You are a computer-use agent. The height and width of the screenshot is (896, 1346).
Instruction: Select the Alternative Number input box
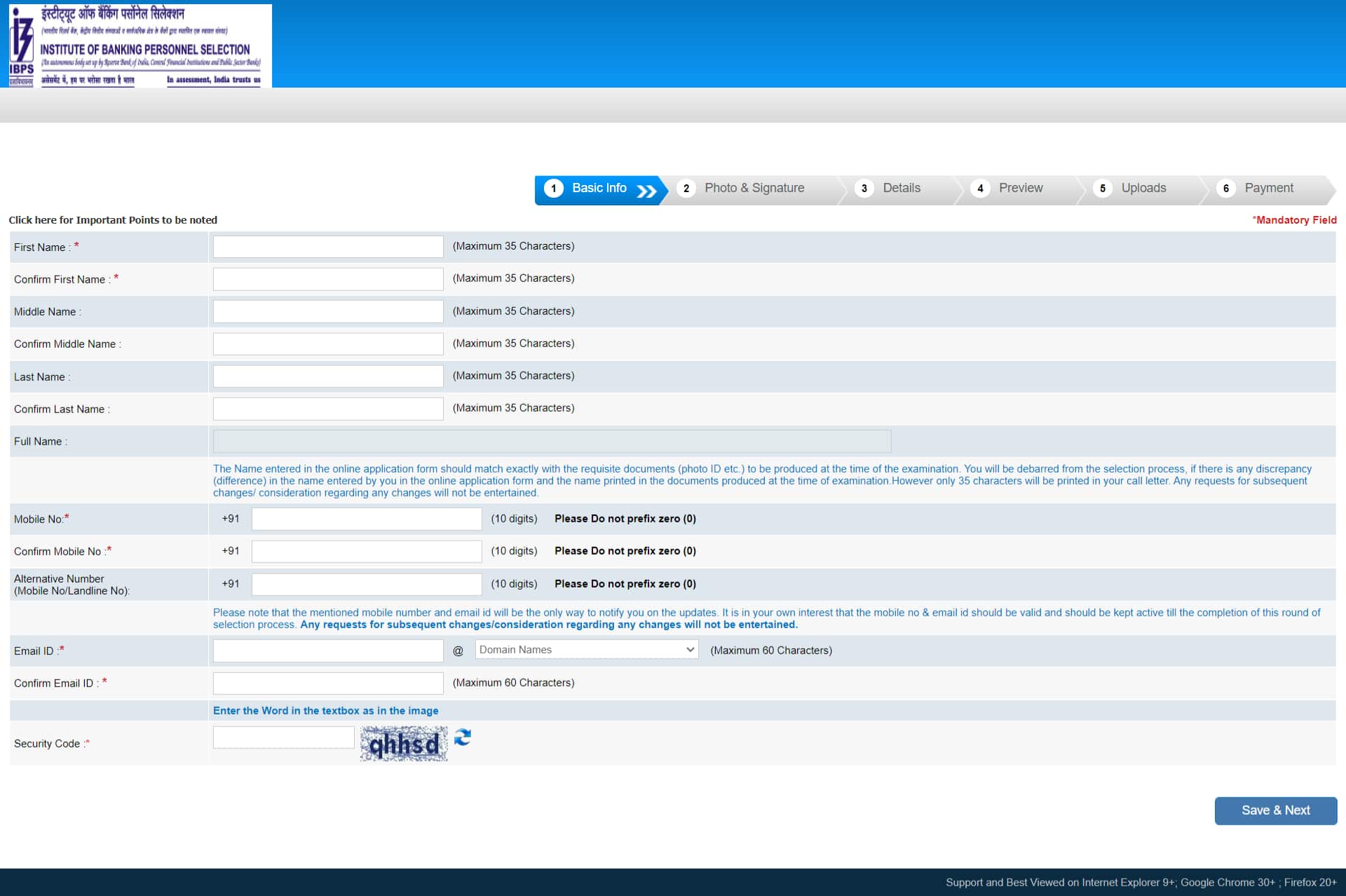point(367,584)
